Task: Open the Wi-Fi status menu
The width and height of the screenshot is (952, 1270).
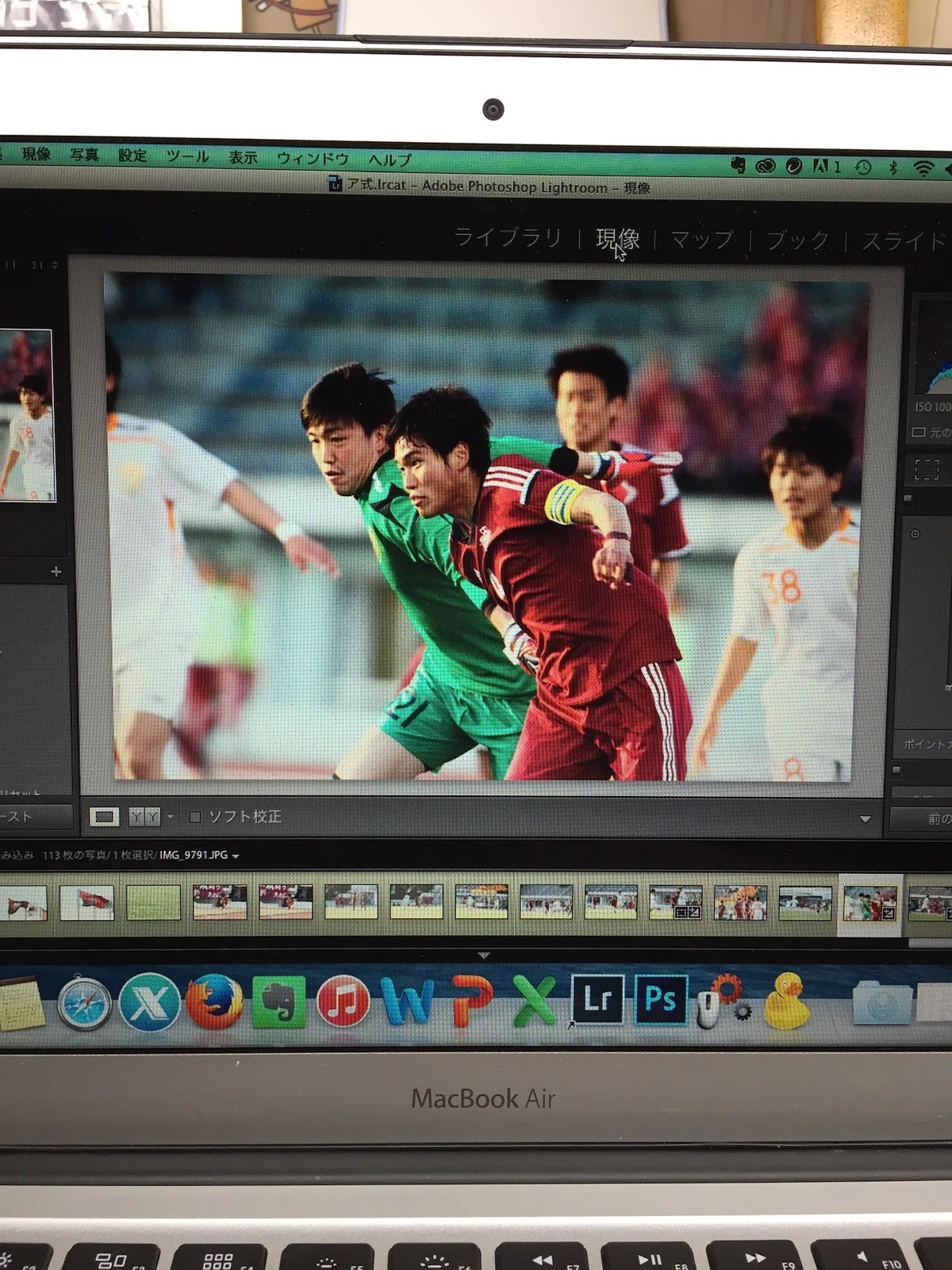Action: (x=923, y=168)
